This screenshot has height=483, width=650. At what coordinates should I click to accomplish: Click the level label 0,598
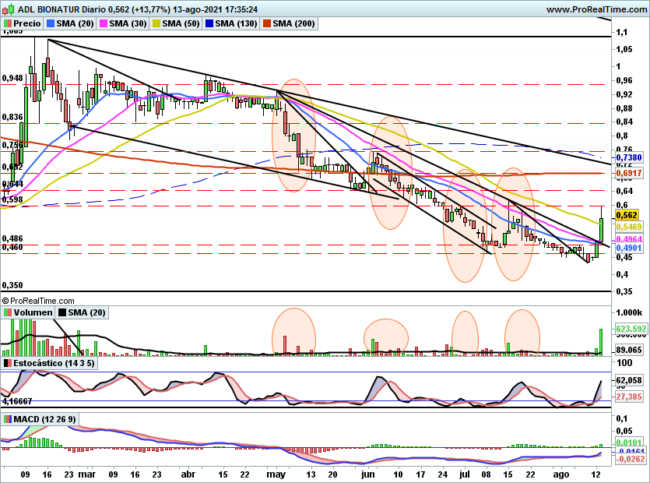[12, 199]
